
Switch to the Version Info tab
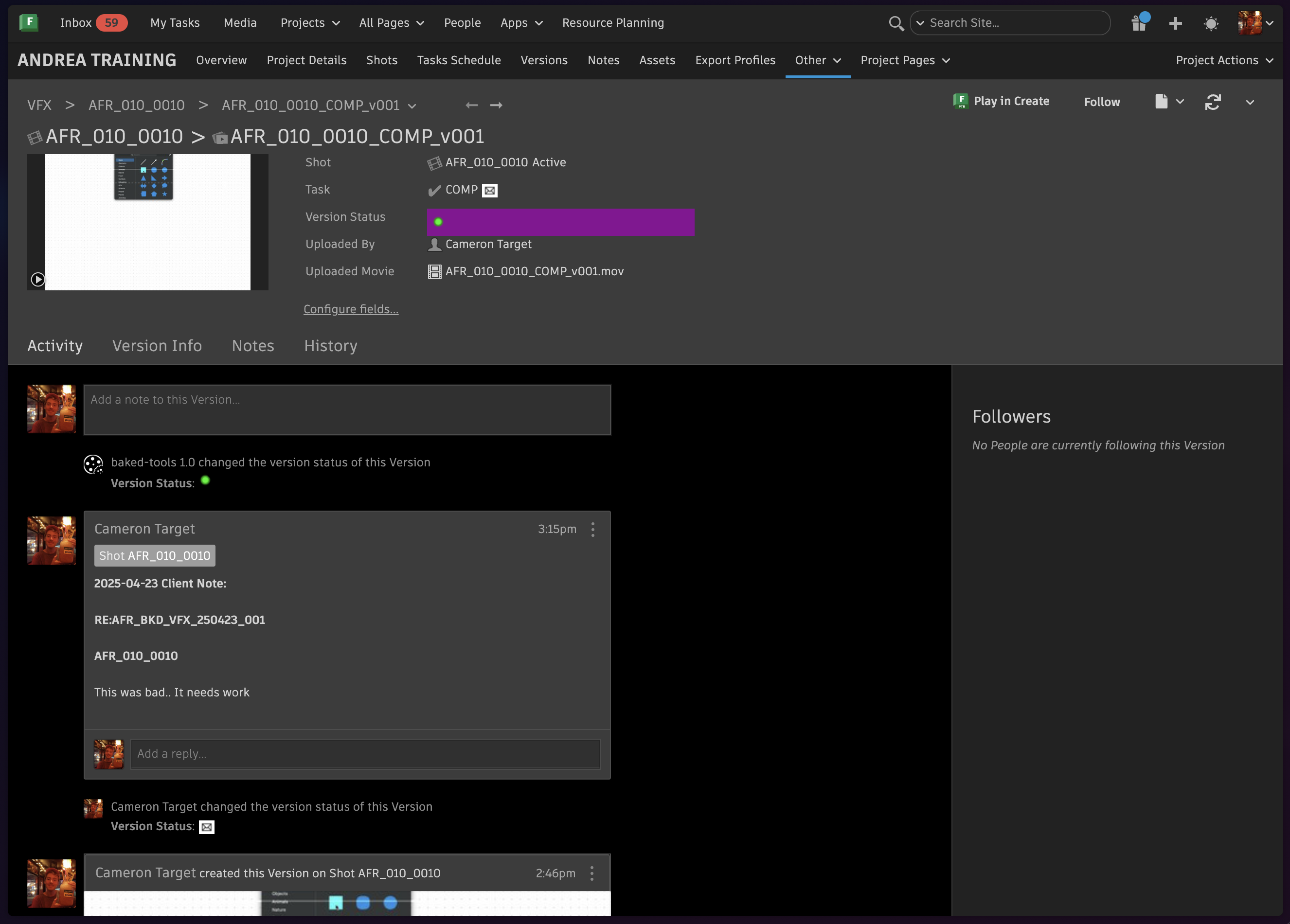[x=157, y=346]
